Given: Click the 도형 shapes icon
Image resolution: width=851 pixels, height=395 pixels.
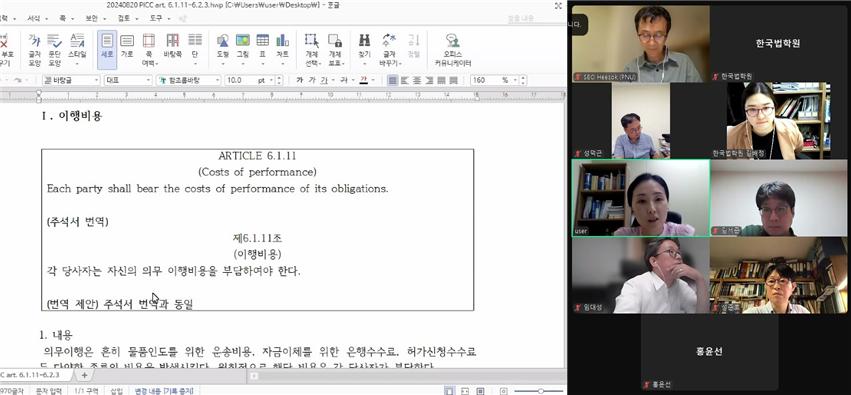Looking at the screenshot, I should pyautogui.click(x=223, y=46).
